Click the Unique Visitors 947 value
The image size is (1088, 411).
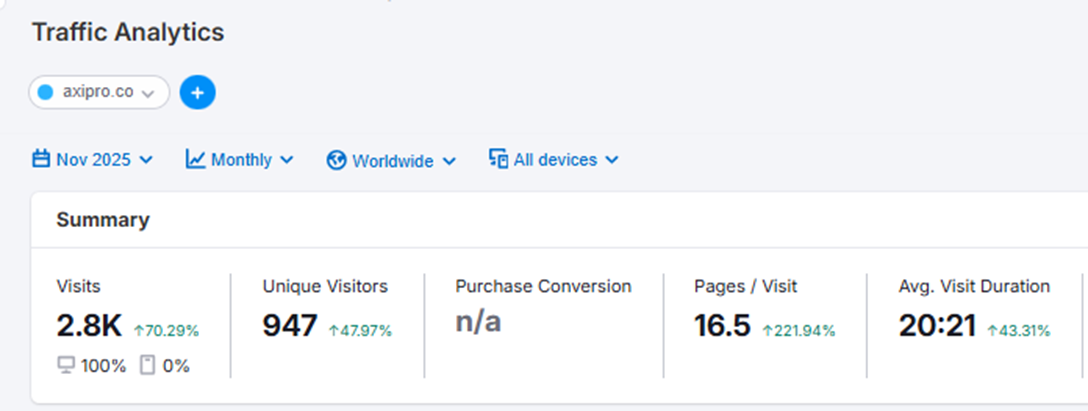pyautogui.click(x=290, y=326)
